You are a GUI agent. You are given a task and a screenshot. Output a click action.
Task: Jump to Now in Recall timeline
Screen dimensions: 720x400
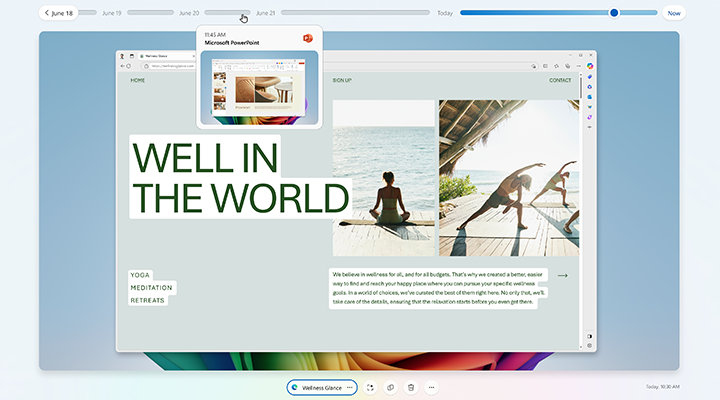tap(674, 13)
